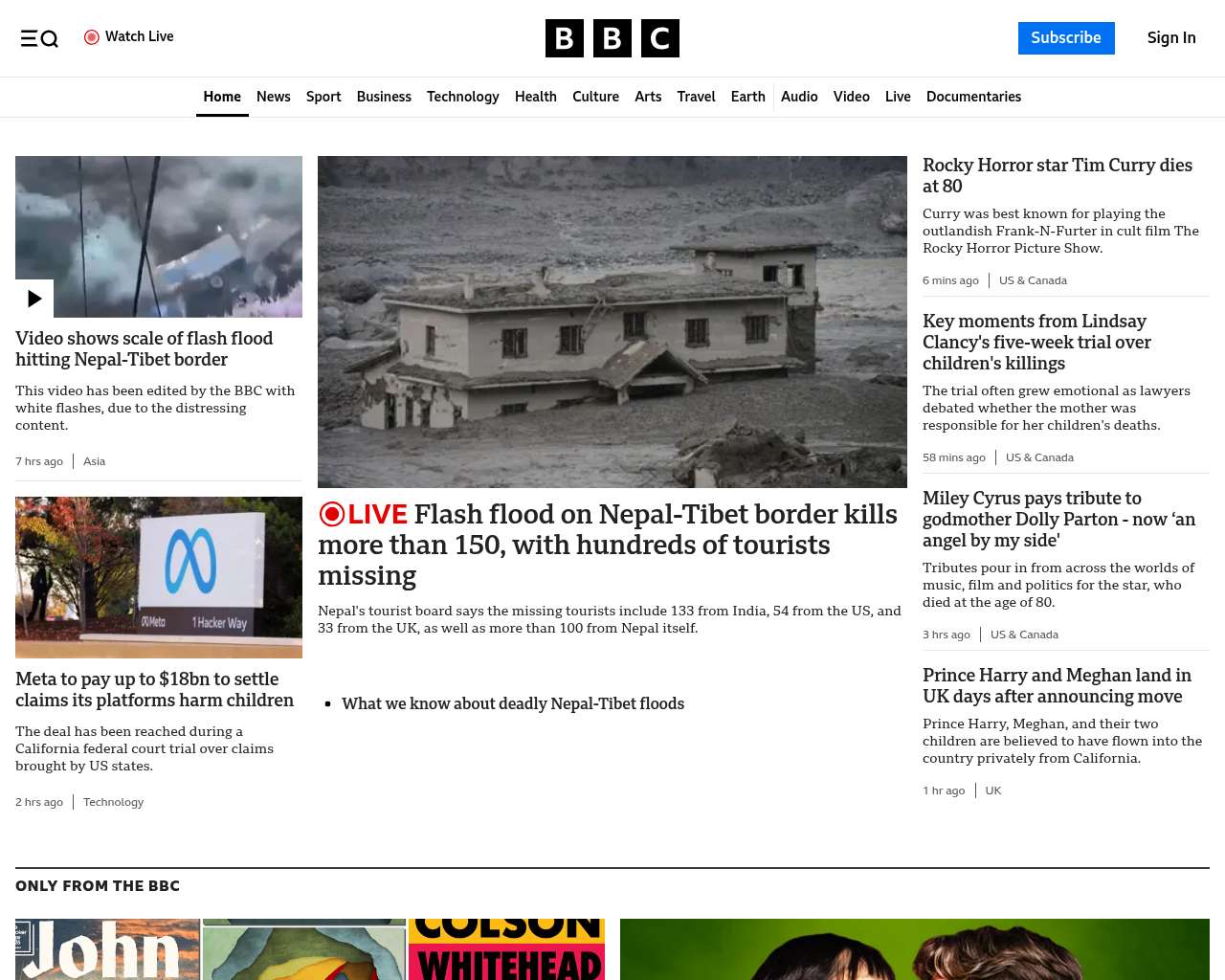1225x980 pixels.
Task: Open the Video section
Action: [x=852, y=97]
